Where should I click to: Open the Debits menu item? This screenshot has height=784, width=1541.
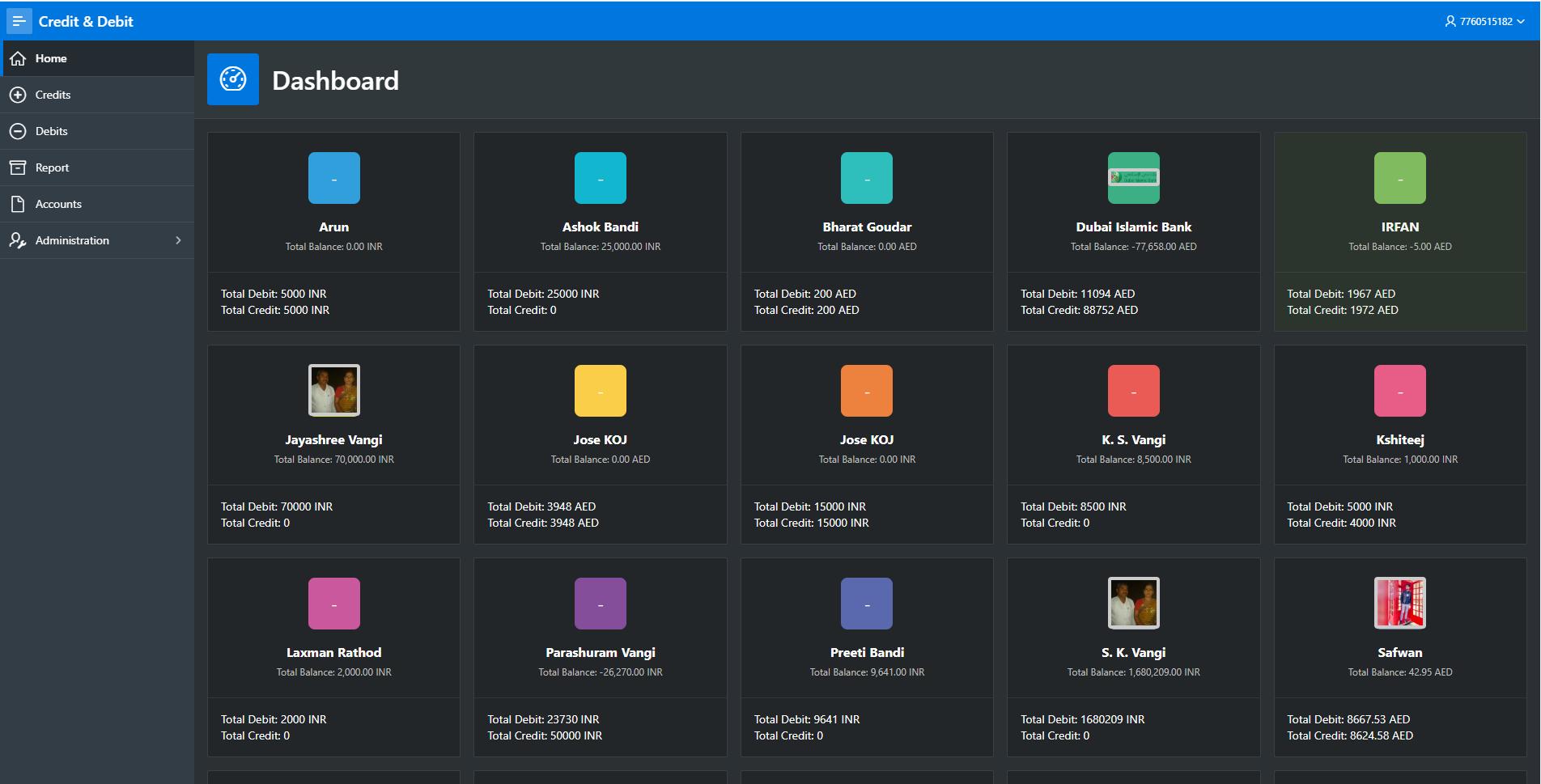point(97,131)
